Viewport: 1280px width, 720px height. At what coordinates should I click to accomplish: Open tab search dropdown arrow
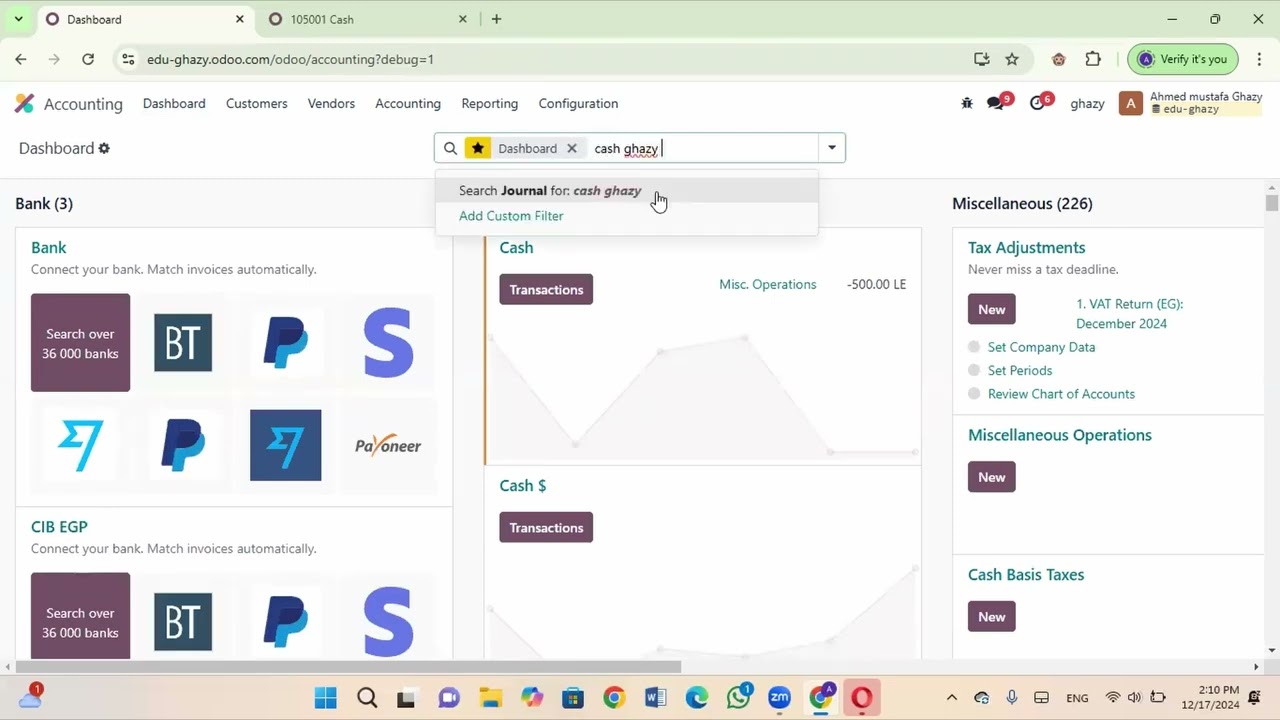click(x=18, y=19)
